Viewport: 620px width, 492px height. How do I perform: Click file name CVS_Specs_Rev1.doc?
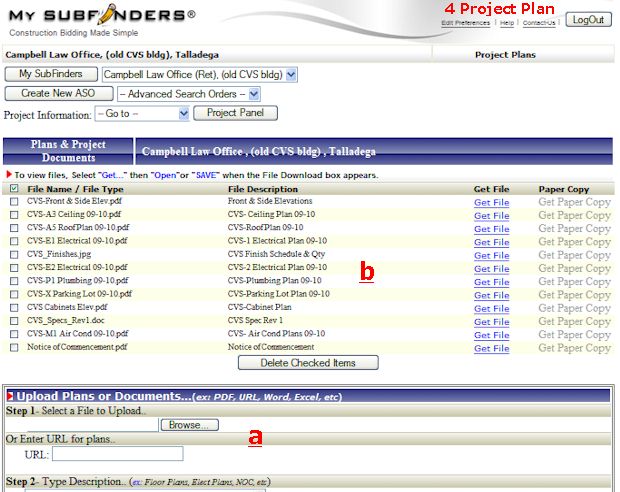pyautogui.click(x=66, y=320)
